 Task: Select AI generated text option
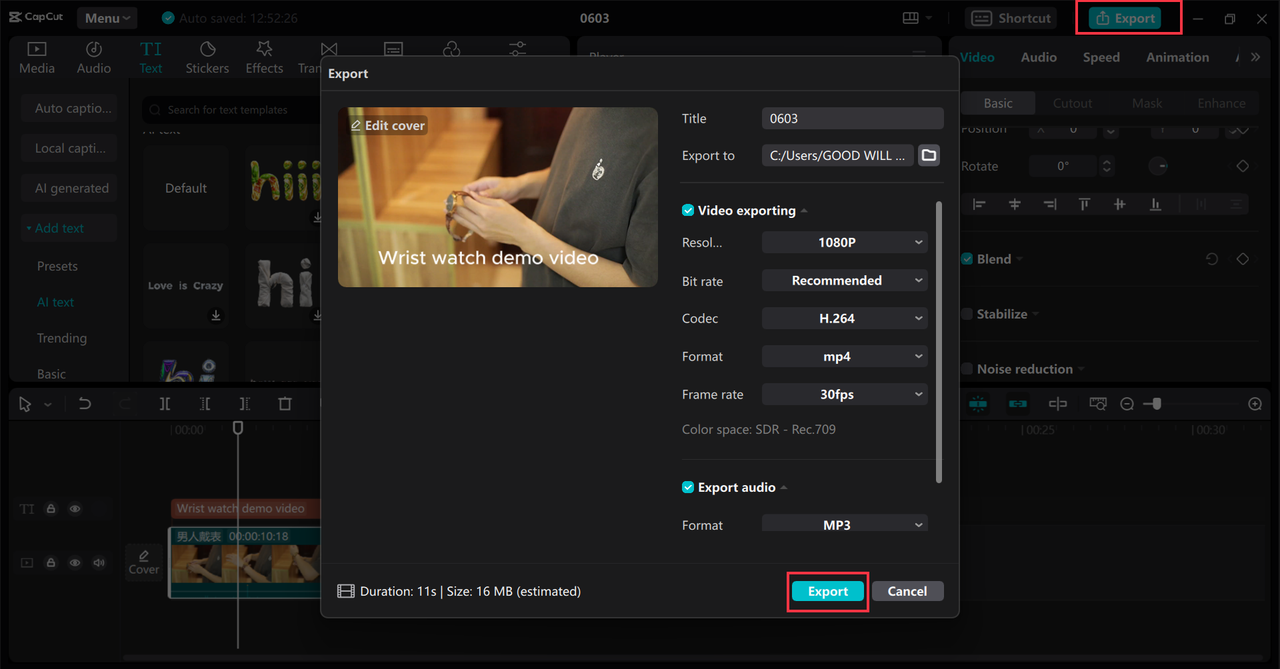70,188
